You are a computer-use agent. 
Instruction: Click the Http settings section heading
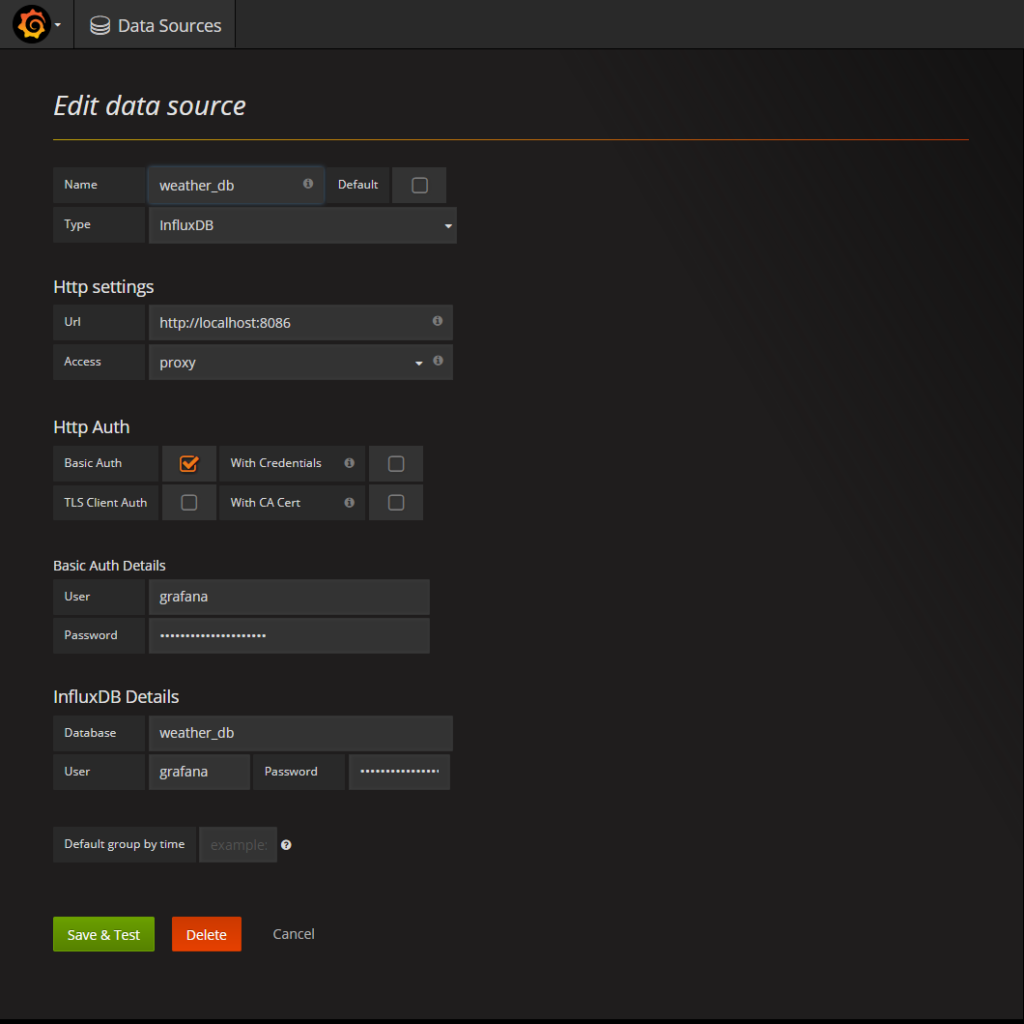pos(103,287)
